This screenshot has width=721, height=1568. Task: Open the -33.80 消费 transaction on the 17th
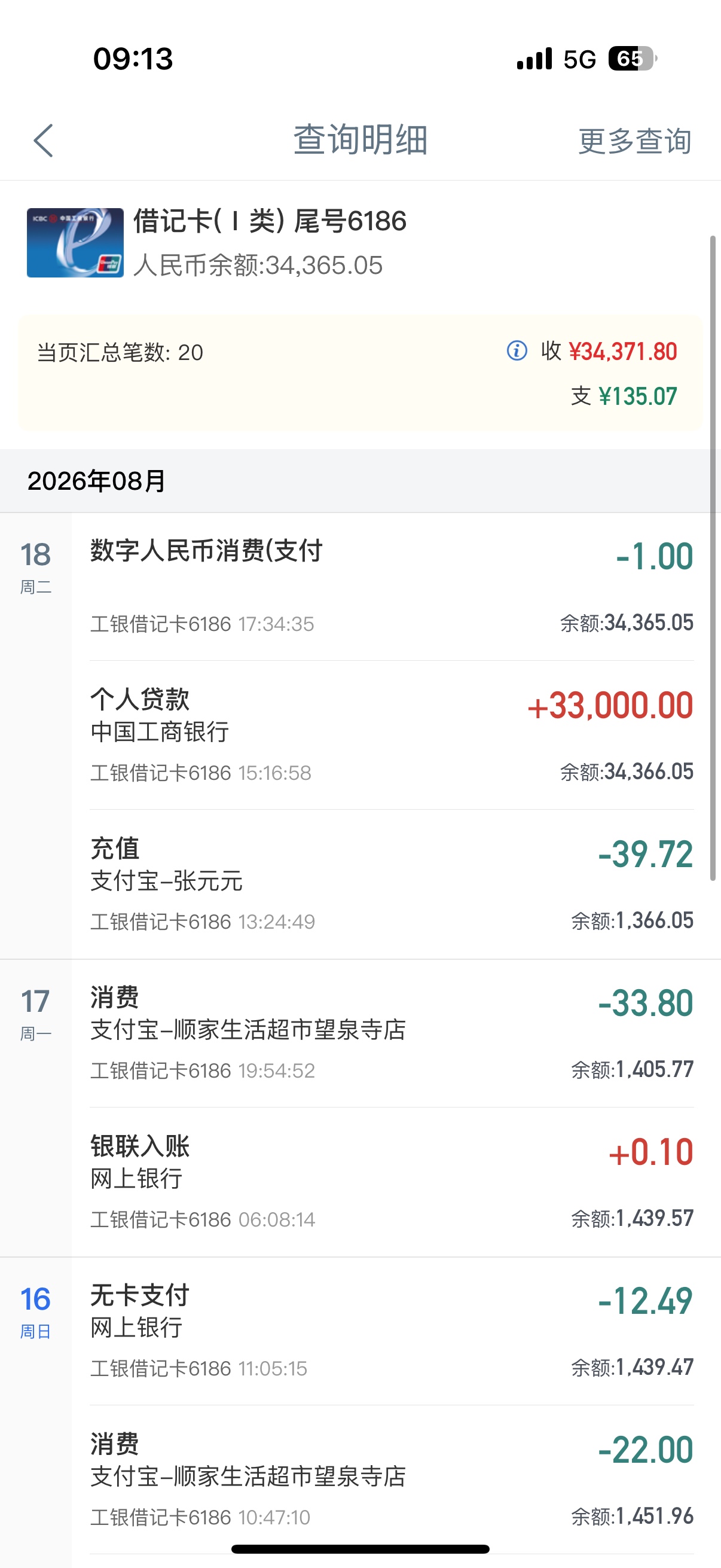(392, 1033)
